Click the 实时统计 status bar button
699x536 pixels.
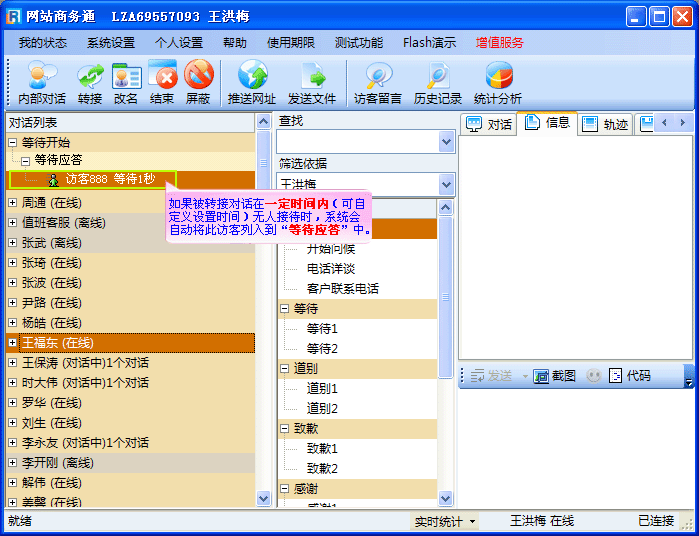tap(445, 521)
